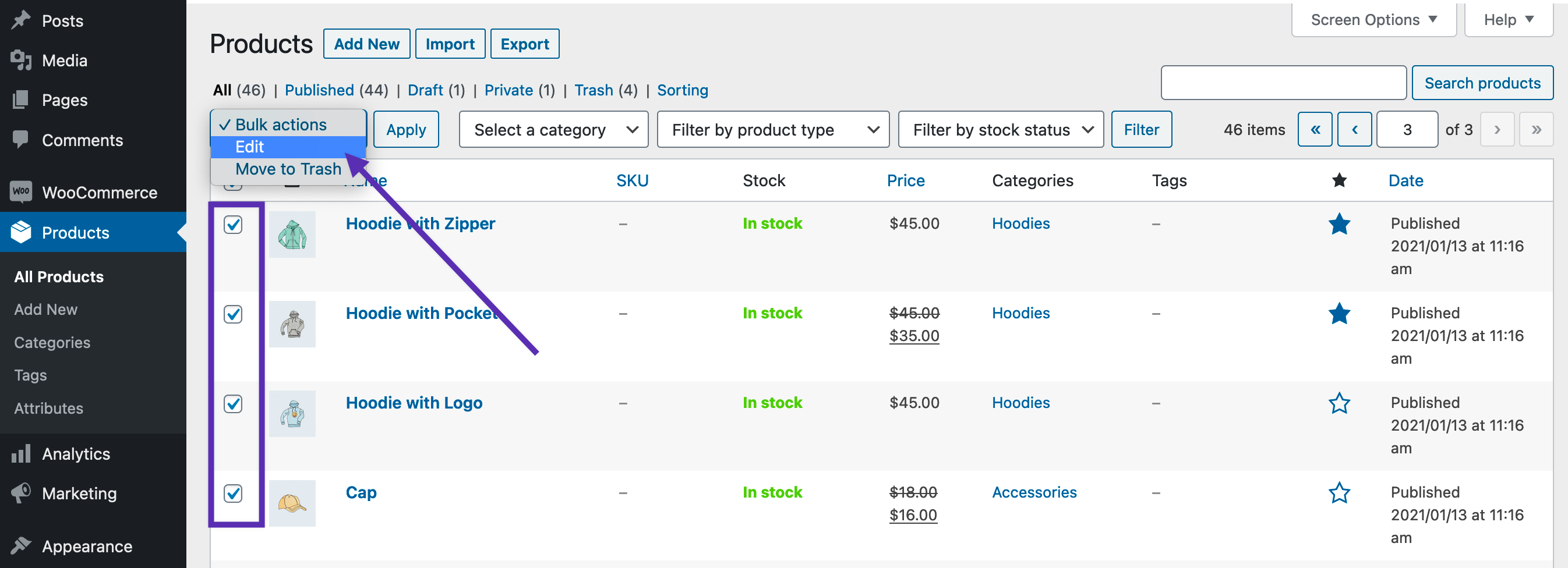Mark Cap as featured via star icon
Viewport: 1568px width, 568px height.
(x=1339, y=492)
